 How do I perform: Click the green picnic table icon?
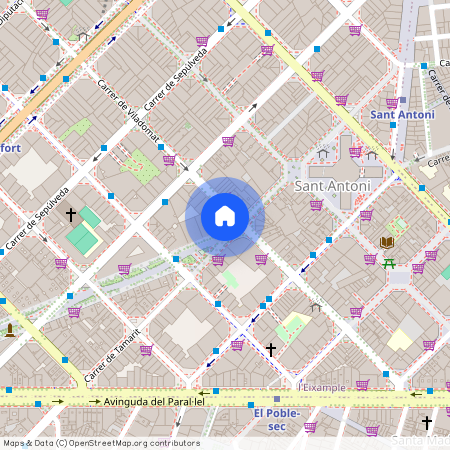click(x=389, y=264)
